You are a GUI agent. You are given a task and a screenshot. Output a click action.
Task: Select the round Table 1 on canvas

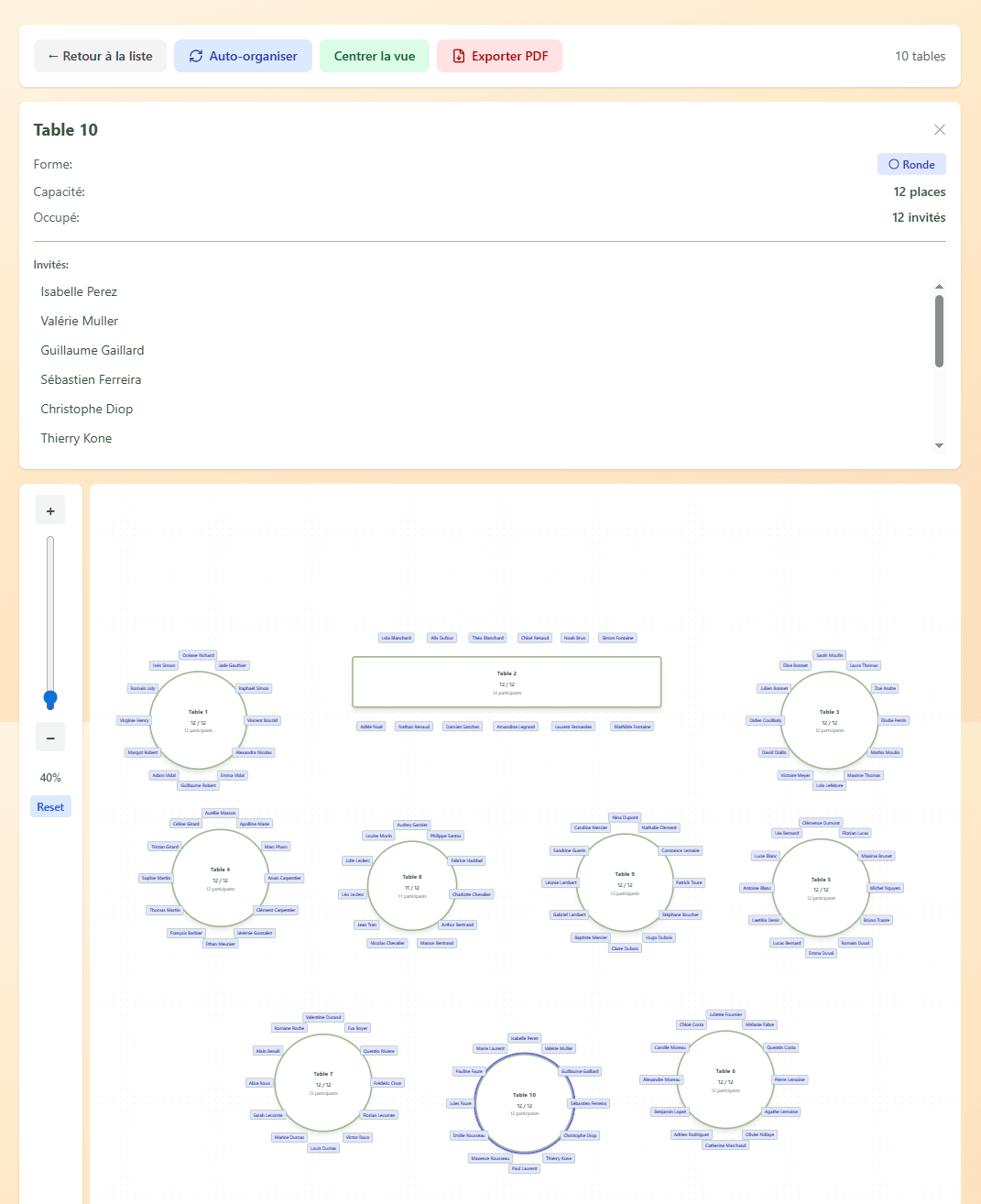pyautogui.click(x=198, y=720)
